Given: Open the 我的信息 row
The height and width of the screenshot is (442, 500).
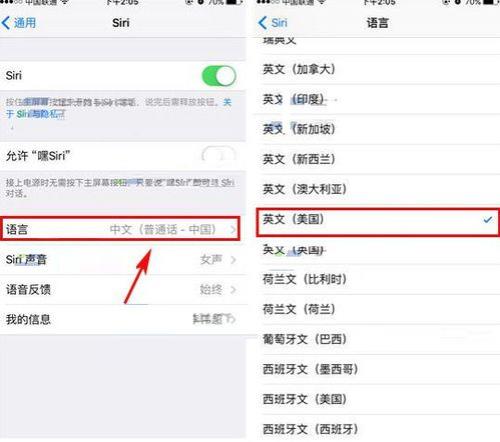Looking at the screenshot, I should pos(123,319).
